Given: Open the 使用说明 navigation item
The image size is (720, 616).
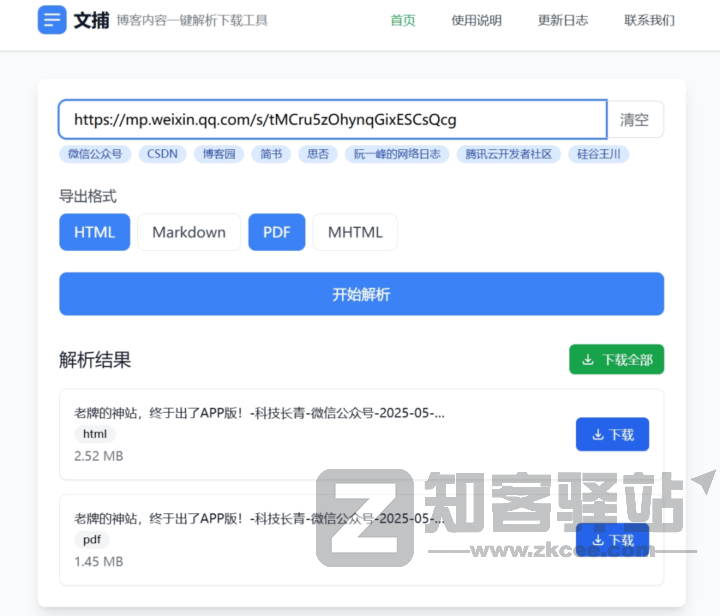Looking at the screenshot, I should pos(476,20).
